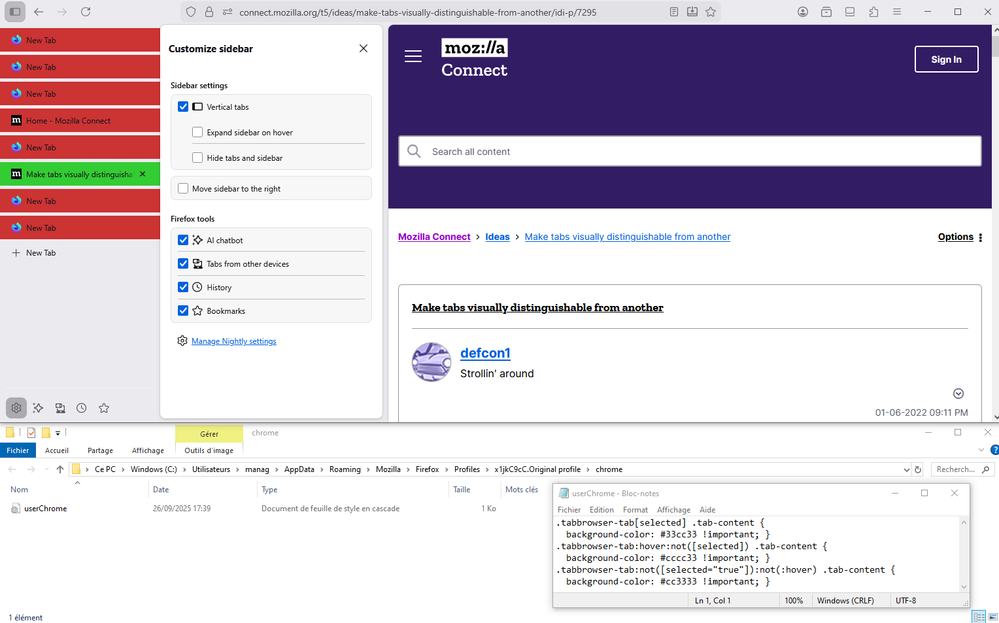Expand the post options chevron under defcon1
This screenshot has width=999, height=623.
coord(958,393)
